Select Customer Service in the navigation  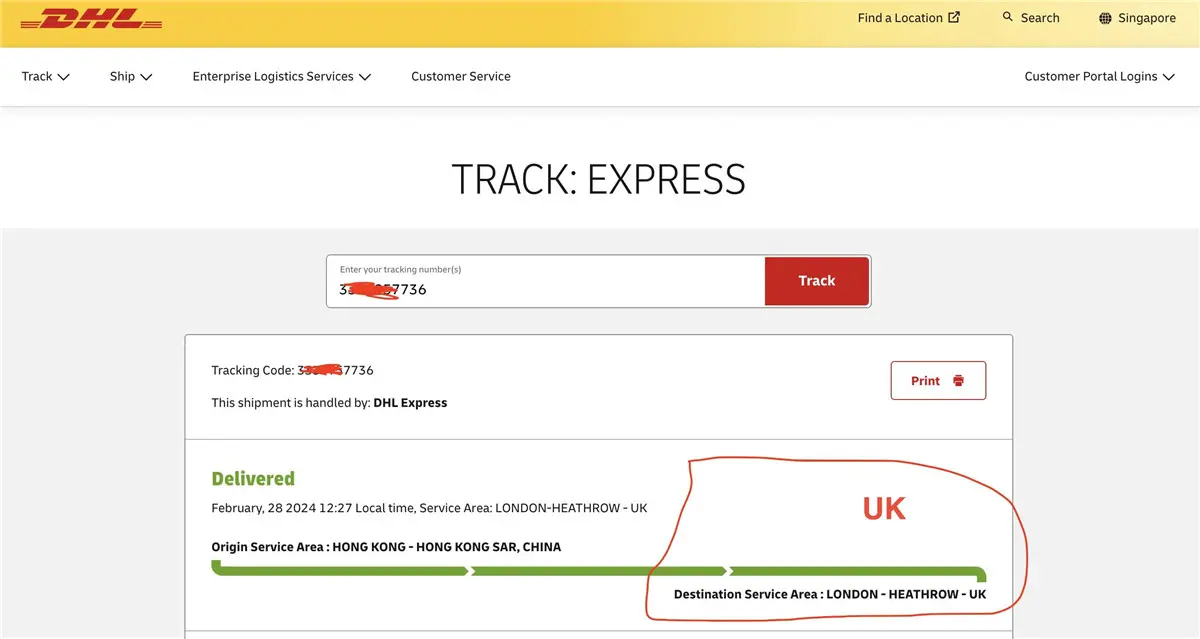pos(460,76)
